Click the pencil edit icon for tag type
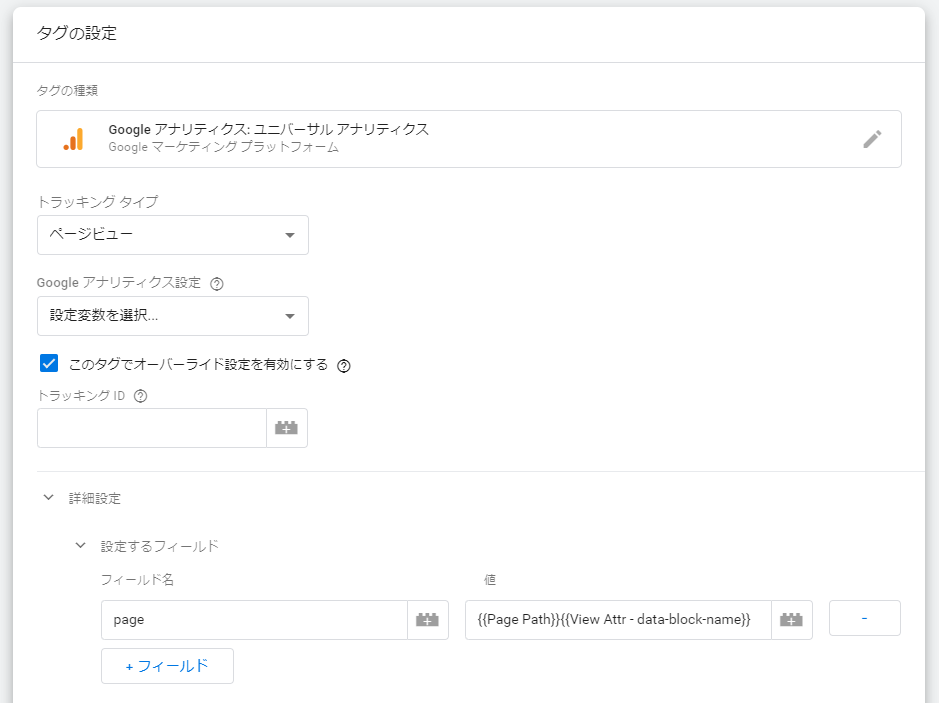The image size is (939, 703). pyautogui.click(x=872, y=139)
